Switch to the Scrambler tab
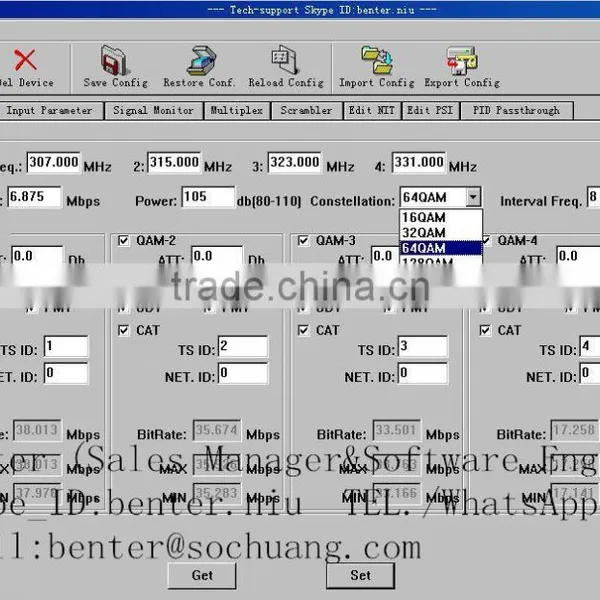Screen dimensions: 600x600 [307, 111]
